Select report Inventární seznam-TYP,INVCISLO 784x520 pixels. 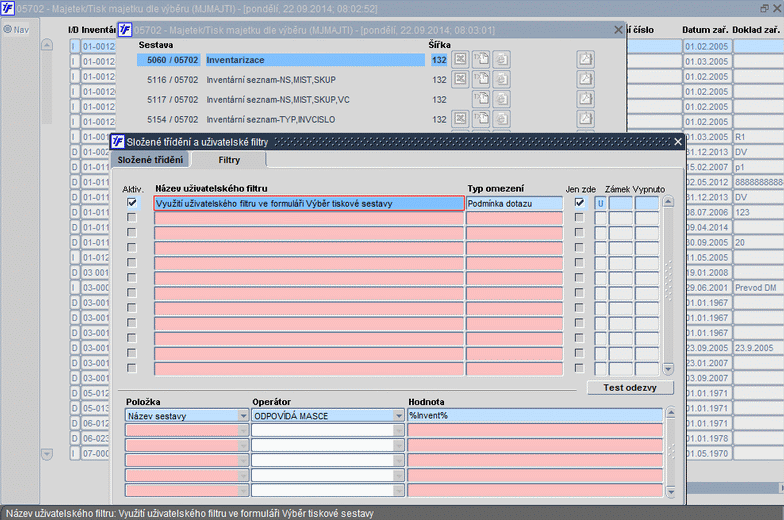(271, 120)
